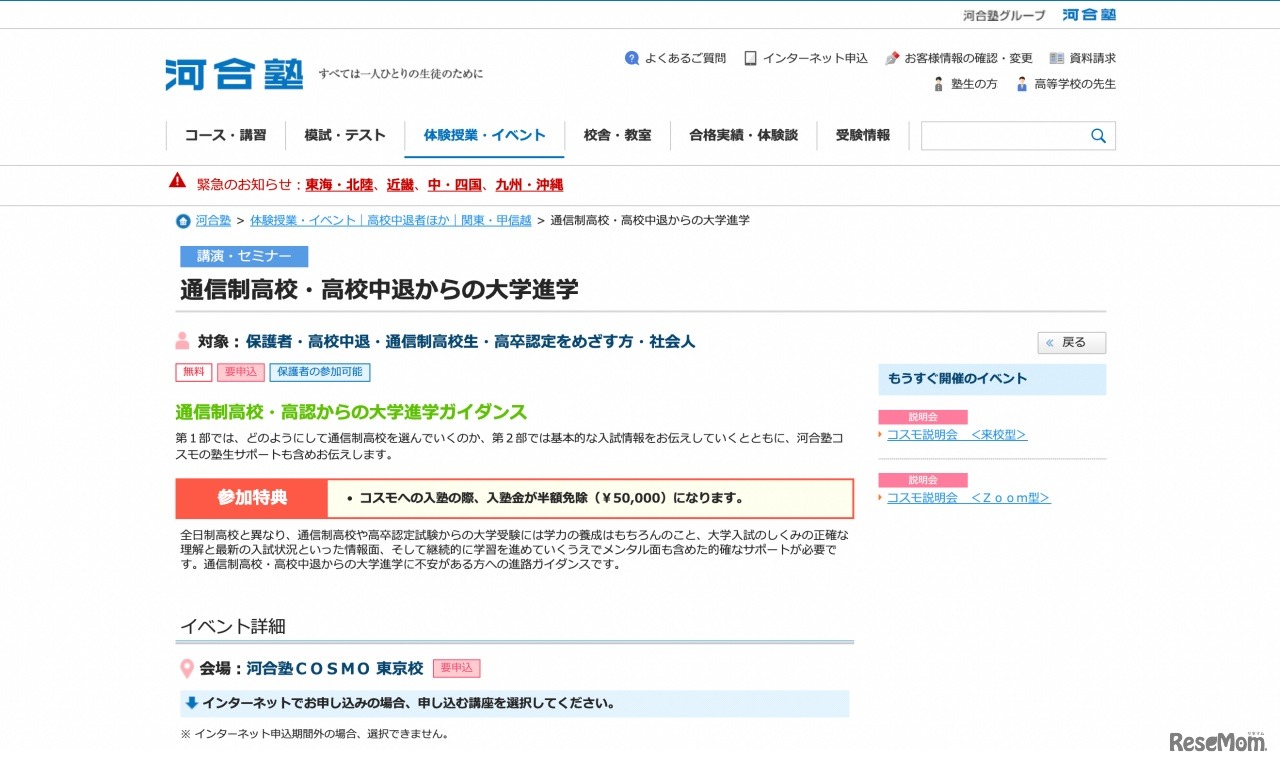Click the red emergency warning triangle icon

(177, 181)
